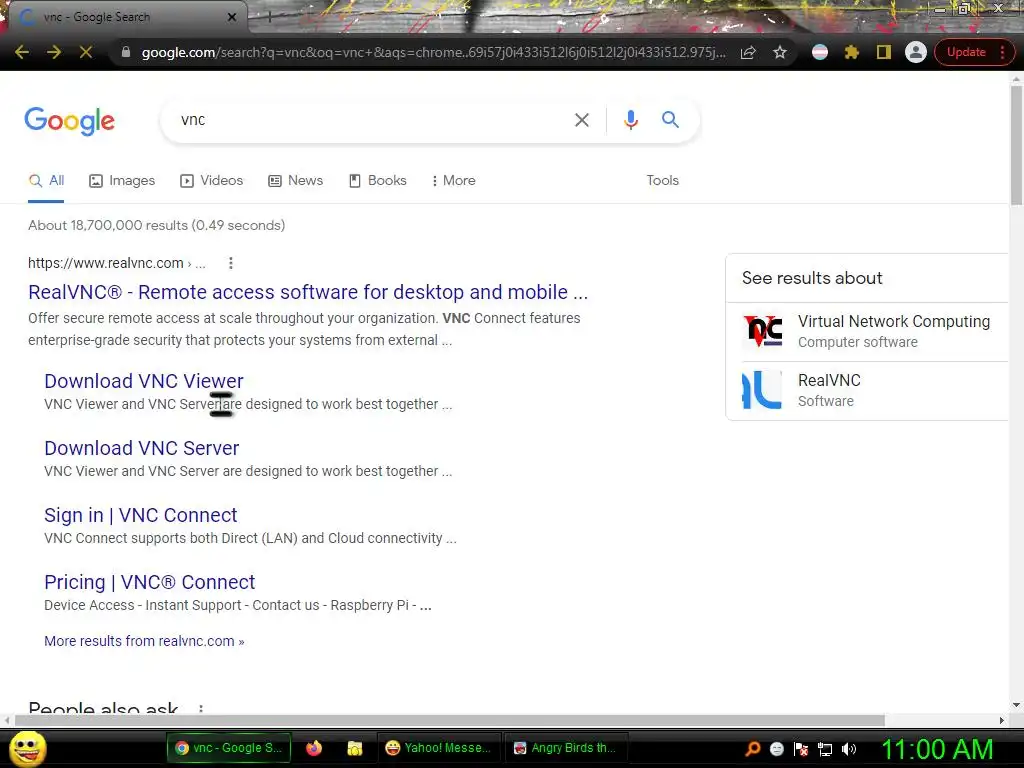
Task: Click the vertical scrollbar thumb
Action: point(1016,145)
